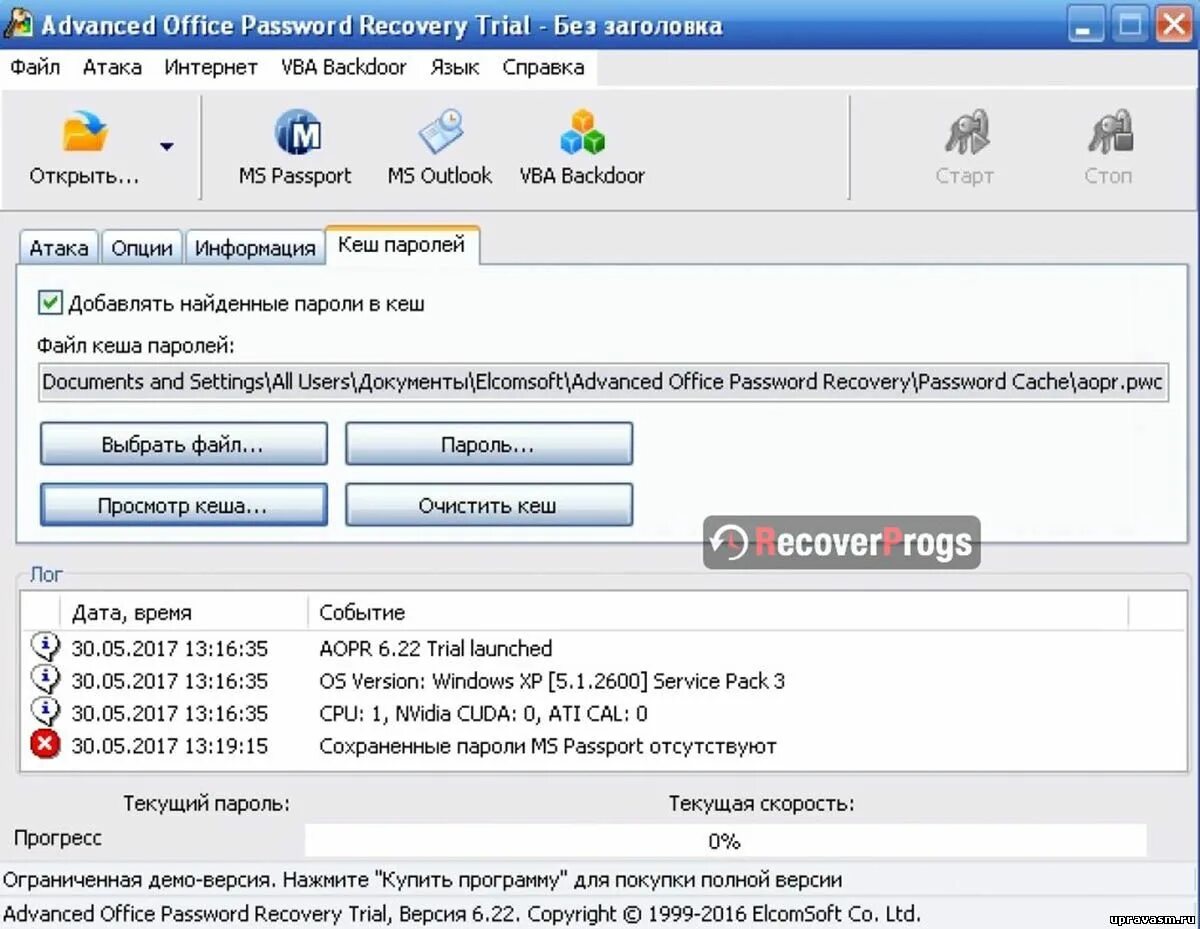Click the Файл кеша паролей label
Screen dimensions: 1200x929
[136, 345]
